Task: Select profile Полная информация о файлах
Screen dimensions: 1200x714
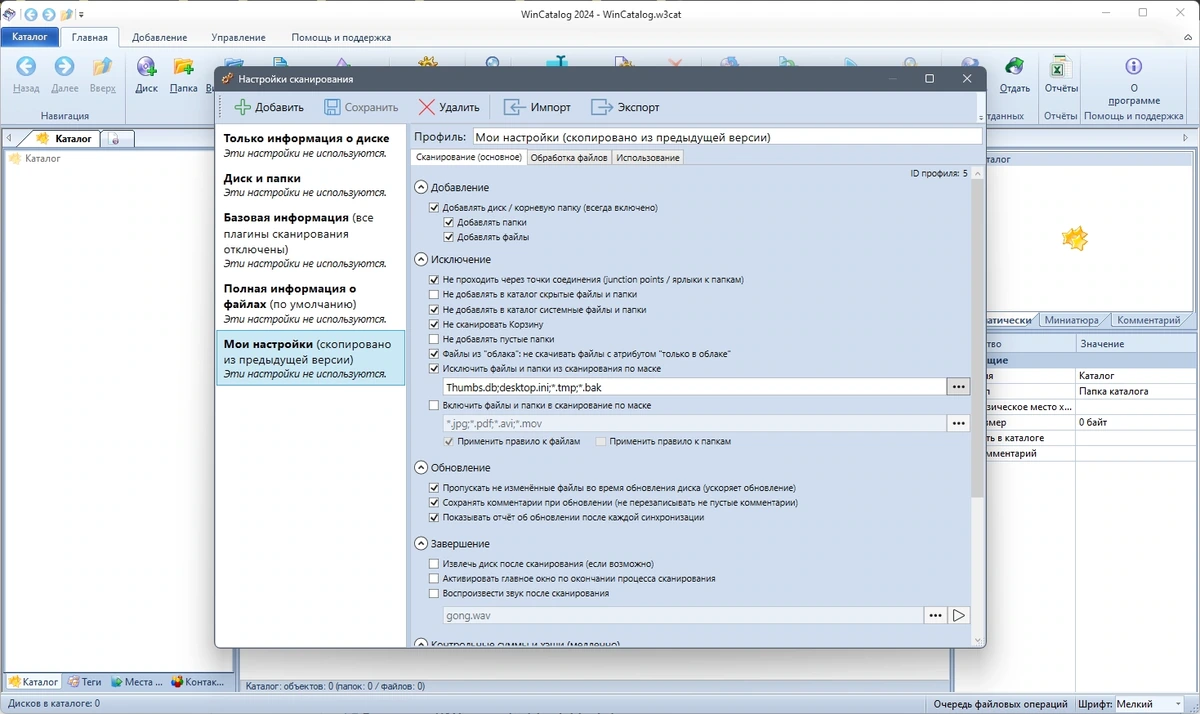Action: pyautogui.click(x=311, y=303)
